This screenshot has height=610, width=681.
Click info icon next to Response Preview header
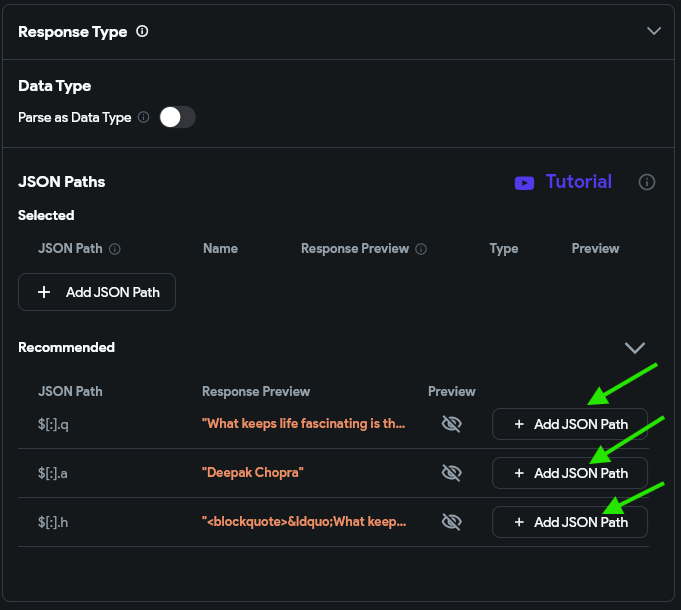point(421,249)
